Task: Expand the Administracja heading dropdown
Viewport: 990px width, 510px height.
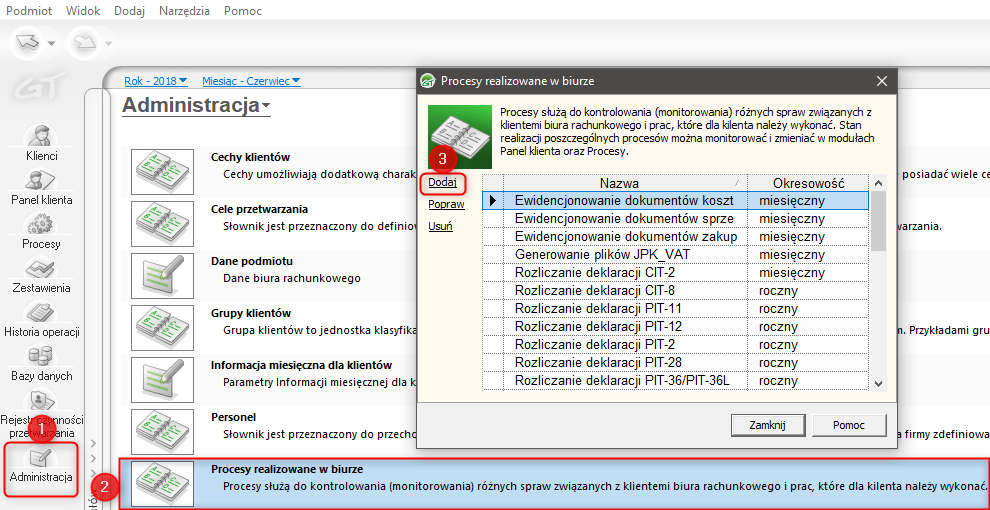Action: [x=266, y=107]
